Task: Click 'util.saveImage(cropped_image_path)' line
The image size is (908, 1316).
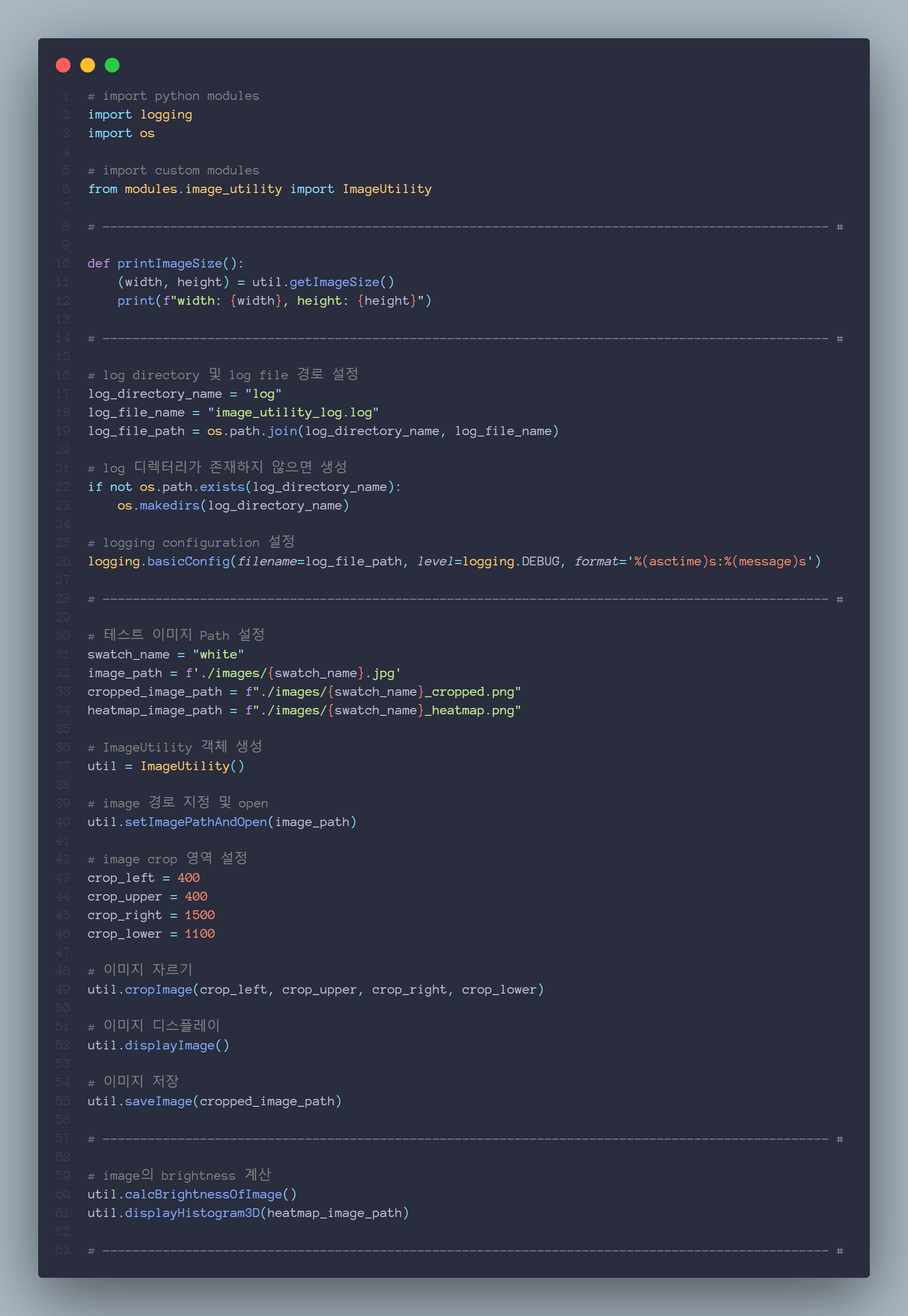Action: click(215, 1101)
